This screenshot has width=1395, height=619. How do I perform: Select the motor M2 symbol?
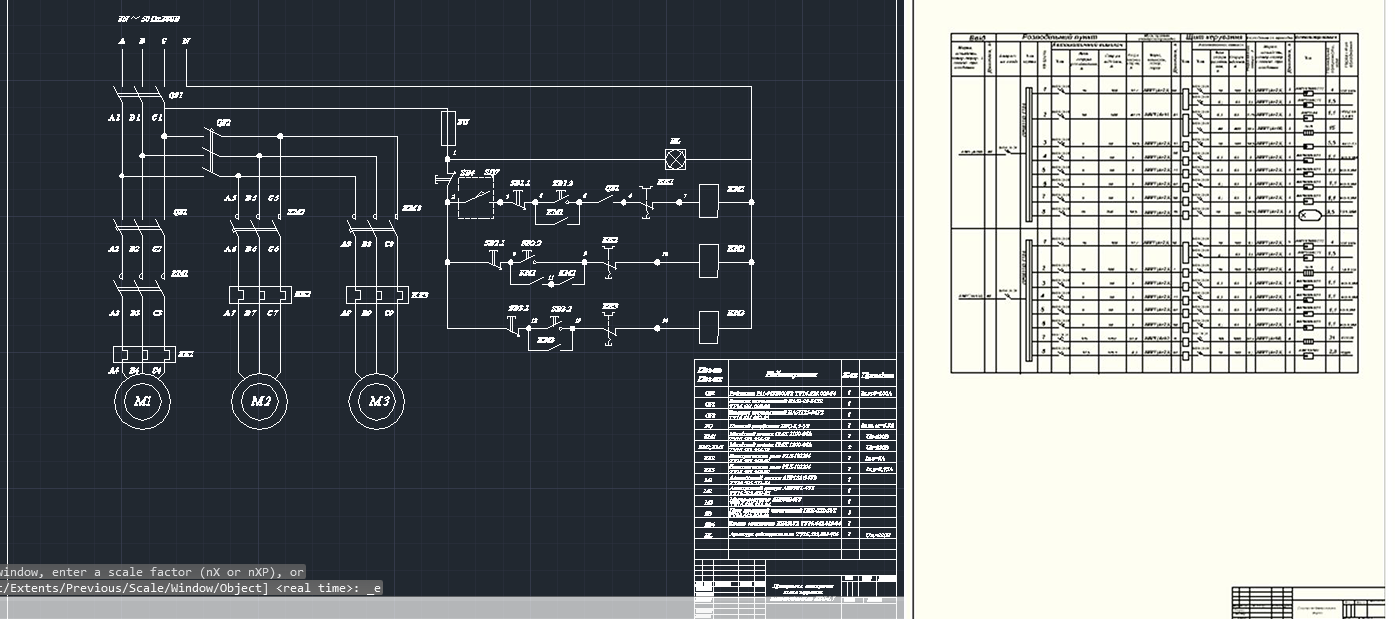click(x=260, y=401)
